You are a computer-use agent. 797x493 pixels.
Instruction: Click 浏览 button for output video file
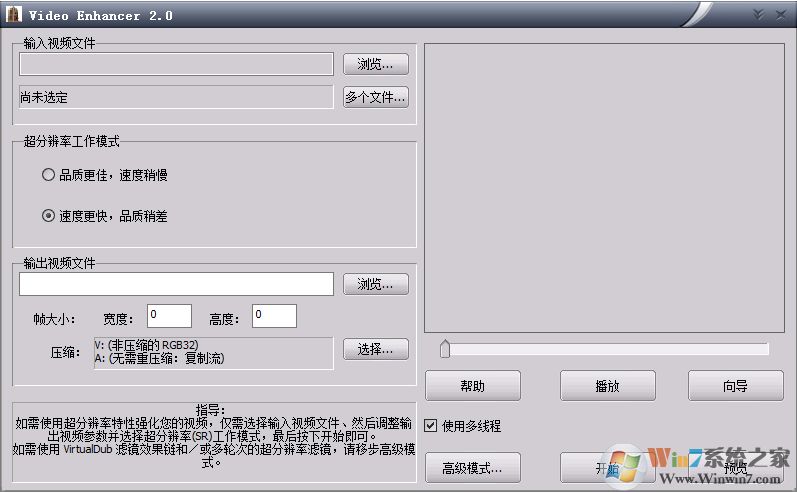pyautogui.click(x=376, y=284)
